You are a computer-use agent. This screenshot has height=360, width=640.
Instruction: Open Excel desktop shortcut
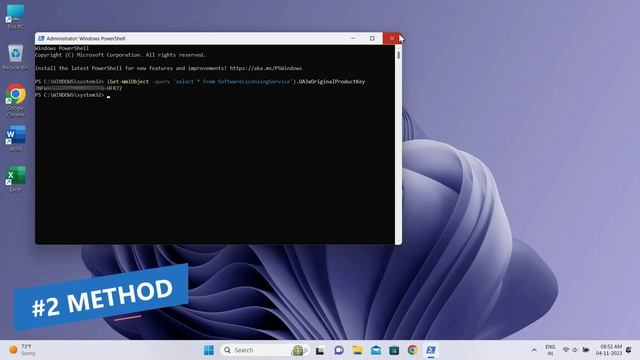click(x=16, y=179)
